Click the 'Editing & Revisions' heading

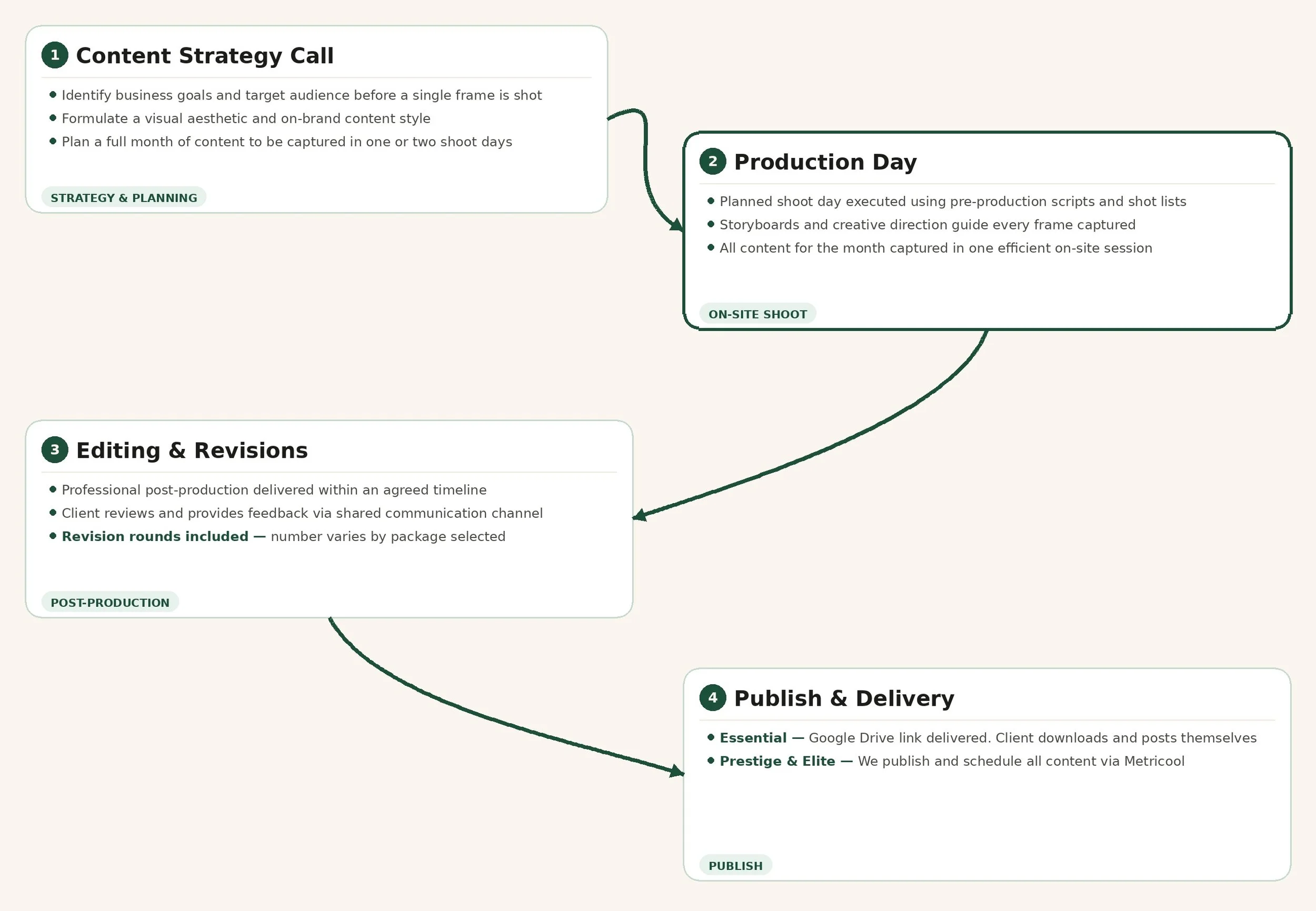[x=192, y=451]
